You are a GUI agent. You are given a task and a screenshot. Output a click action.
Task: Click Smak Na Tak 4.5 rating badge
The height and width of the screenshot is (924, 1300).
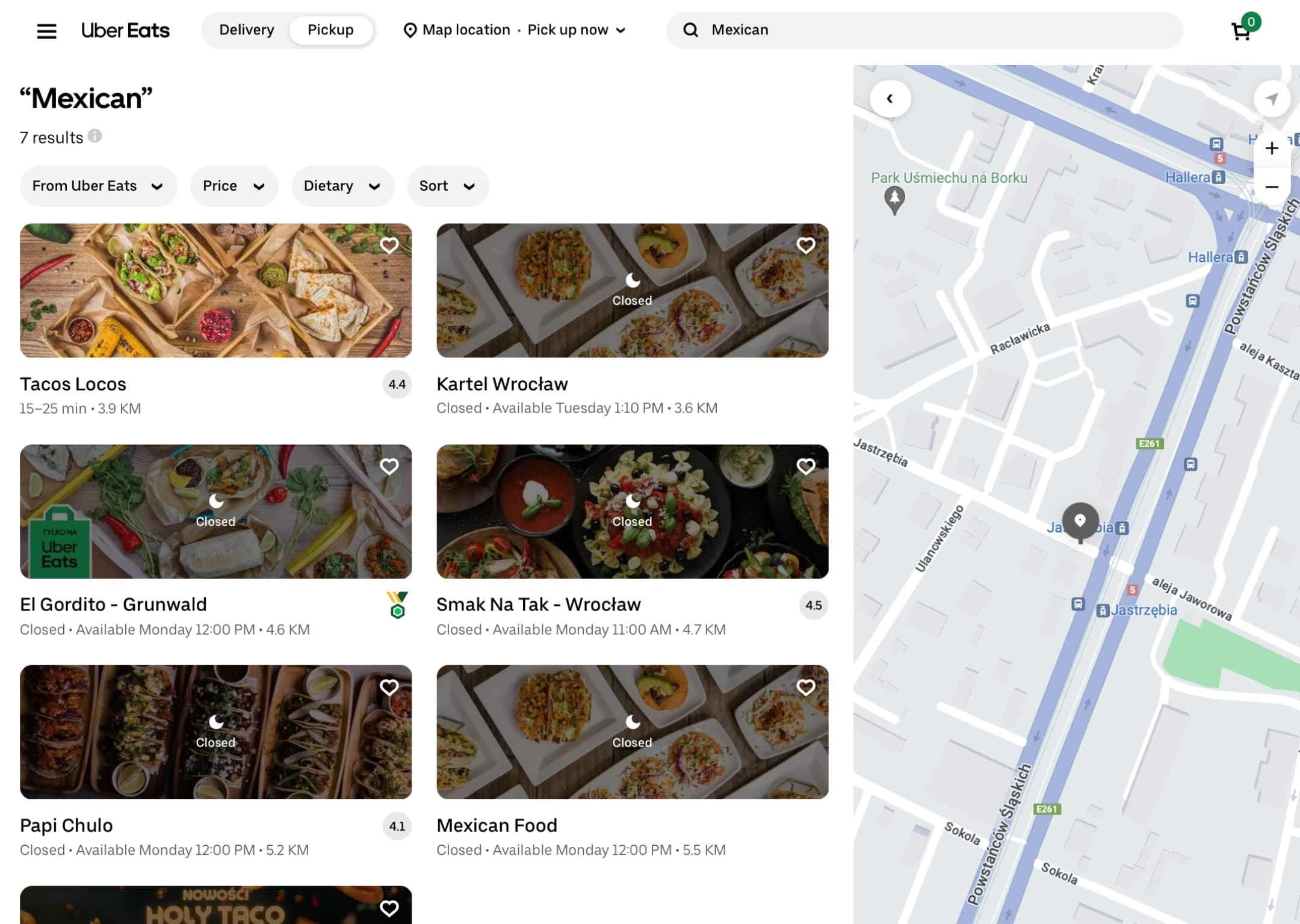pos(814,605)
